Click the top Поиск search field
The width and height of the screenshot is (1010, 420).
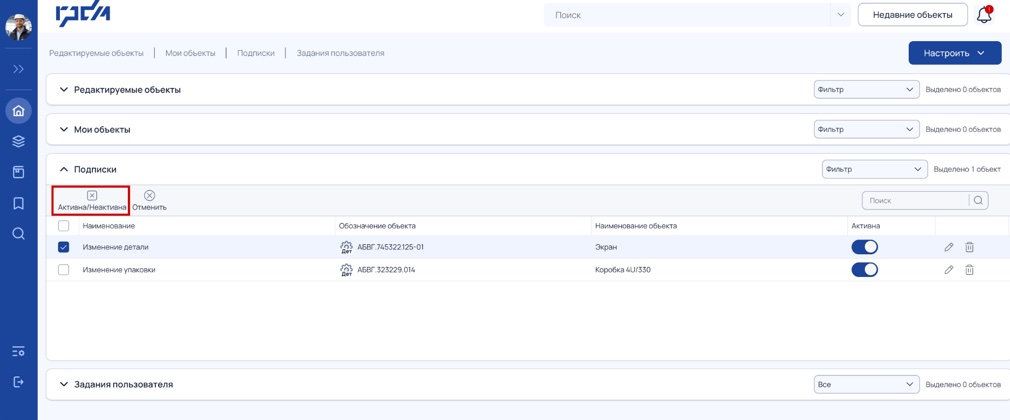[x=688, y=15]
